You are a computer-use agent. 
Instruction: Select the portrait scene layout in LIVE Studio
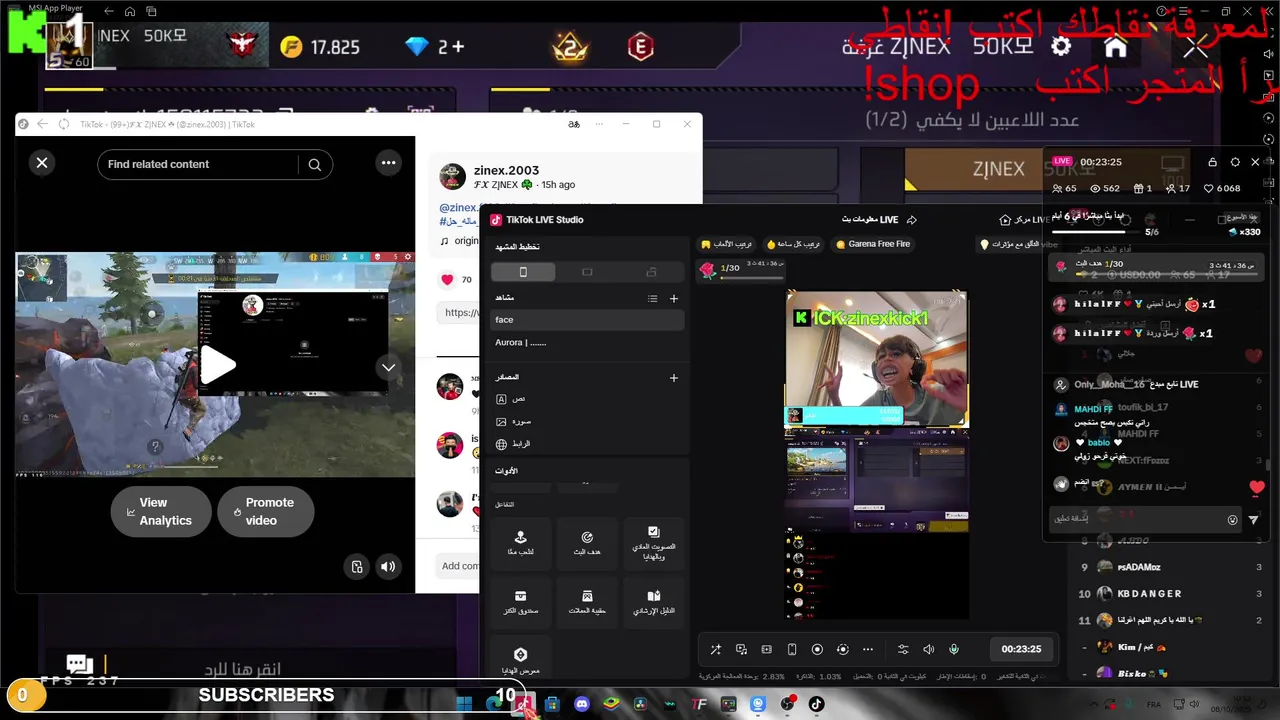(522, 272)
